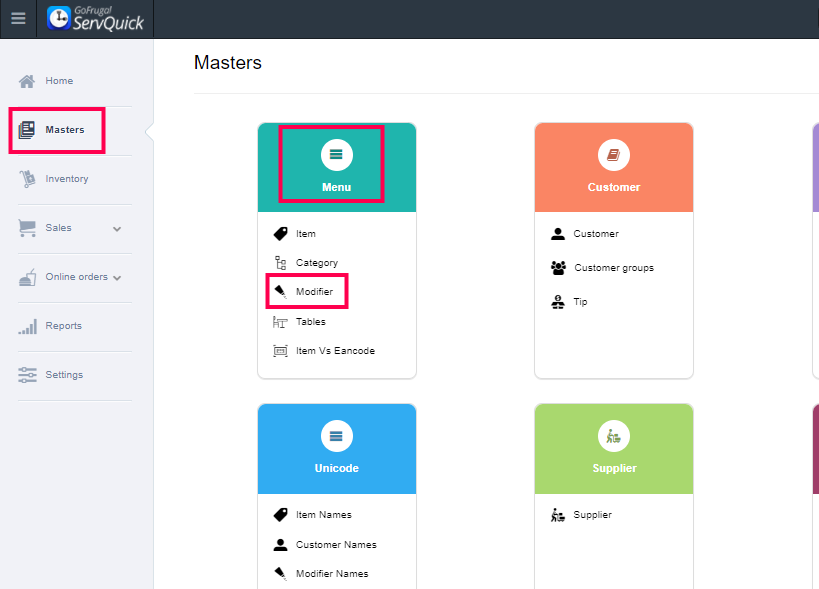Click the Sales cart icon
819x589 pixels.
27,228
